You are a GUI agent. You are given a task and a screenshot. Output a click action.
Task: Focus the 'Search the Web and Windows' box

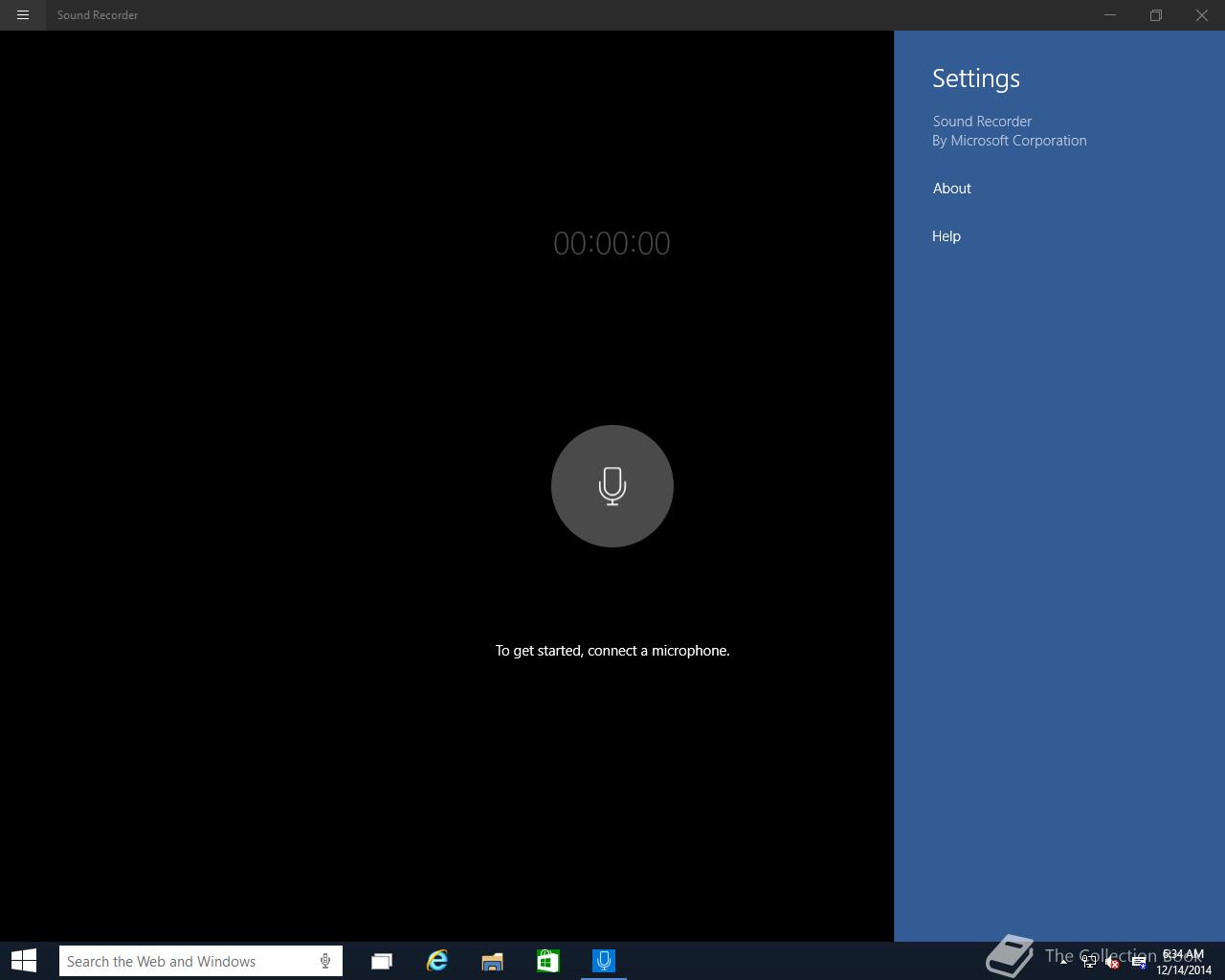pyautogui.click(x=201, y=961)
